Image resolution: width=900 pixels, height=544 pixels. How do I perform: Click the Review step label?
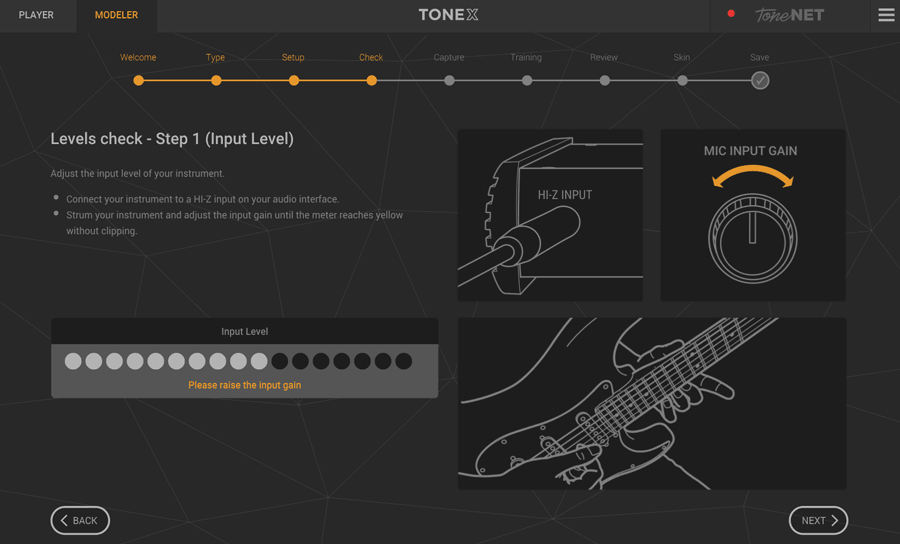(x=604, y=57)
